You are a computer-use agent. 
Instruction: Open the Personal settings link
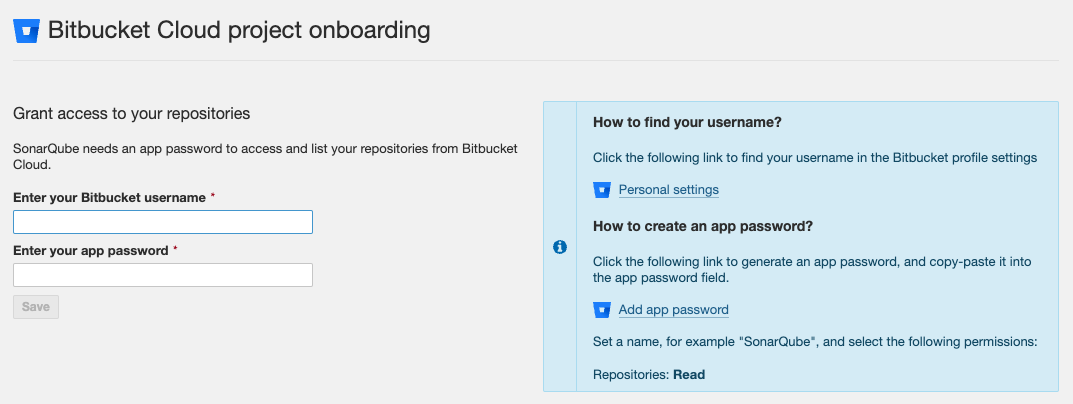(669, 190)
